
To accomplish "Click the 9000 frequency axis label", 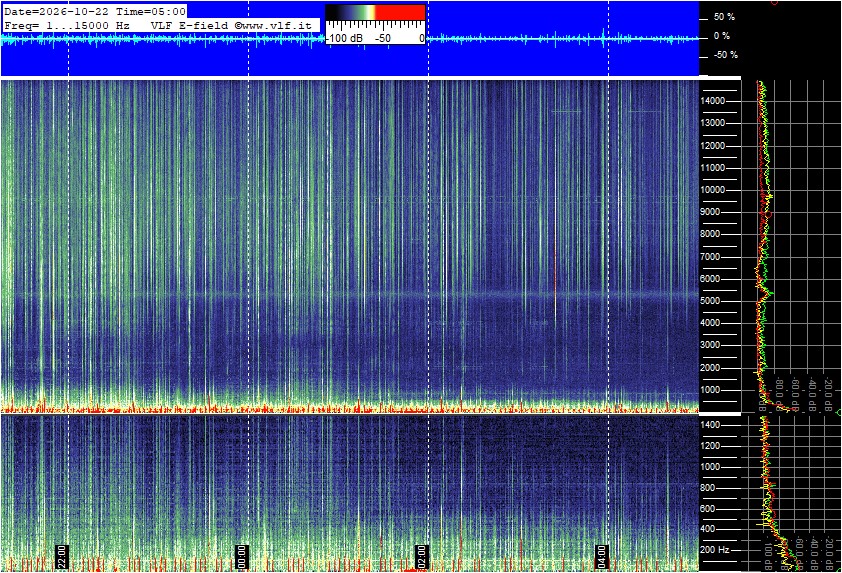I will click(710, 212).
